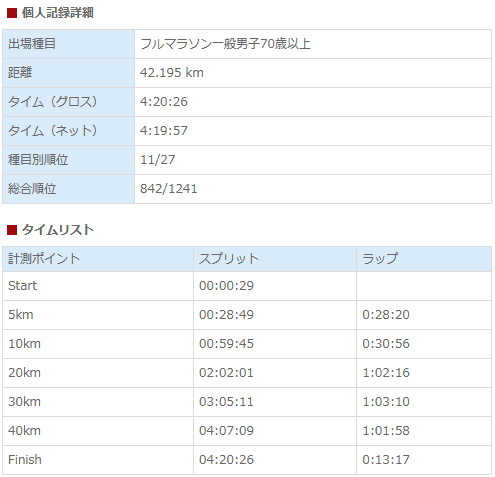Click the overall rank 842/1241 value

coord(169,189)
